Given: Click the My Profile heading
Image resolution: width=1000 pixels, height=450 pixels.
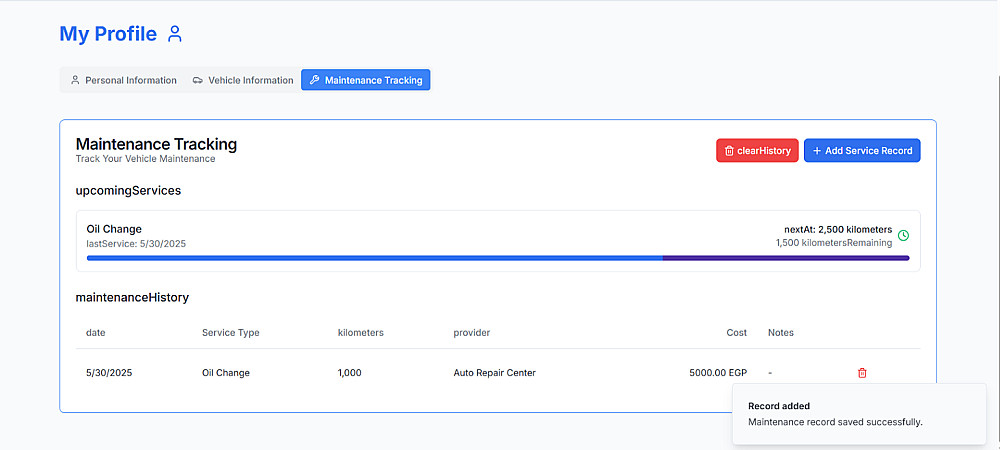Looking at the screenshot, I should (x=108, y=34).
